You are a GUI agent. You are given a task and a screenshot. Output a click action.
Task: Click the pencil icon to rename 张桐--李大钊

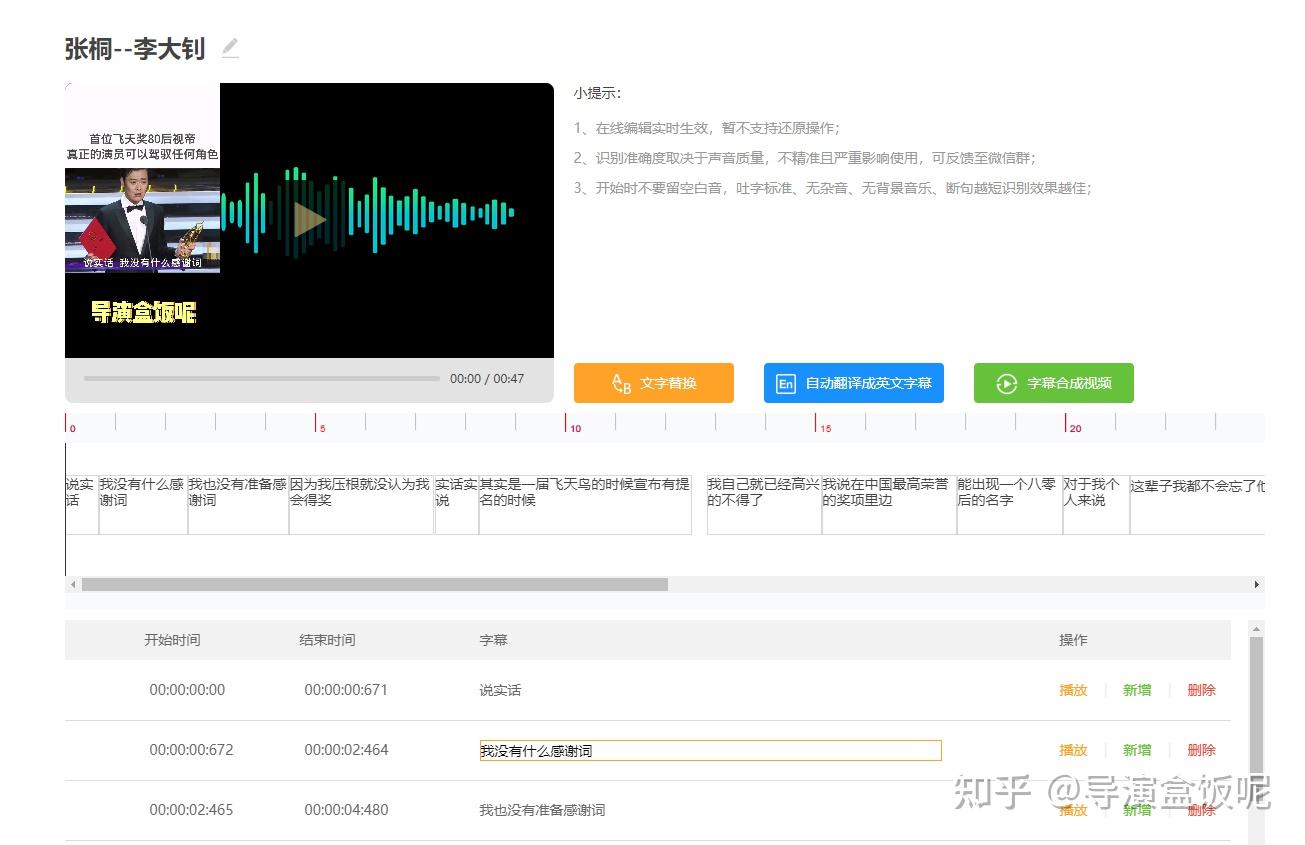[229, 48]
